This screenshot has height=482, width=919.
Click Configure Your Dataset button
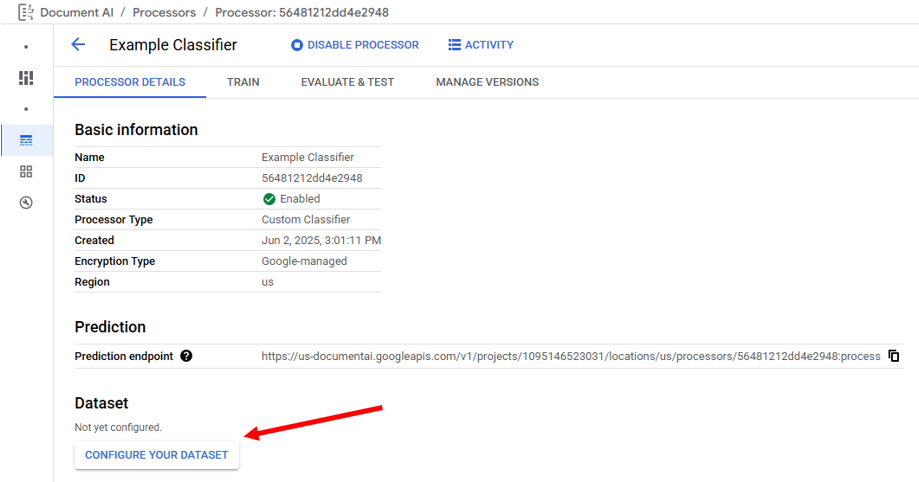[156, 455]
